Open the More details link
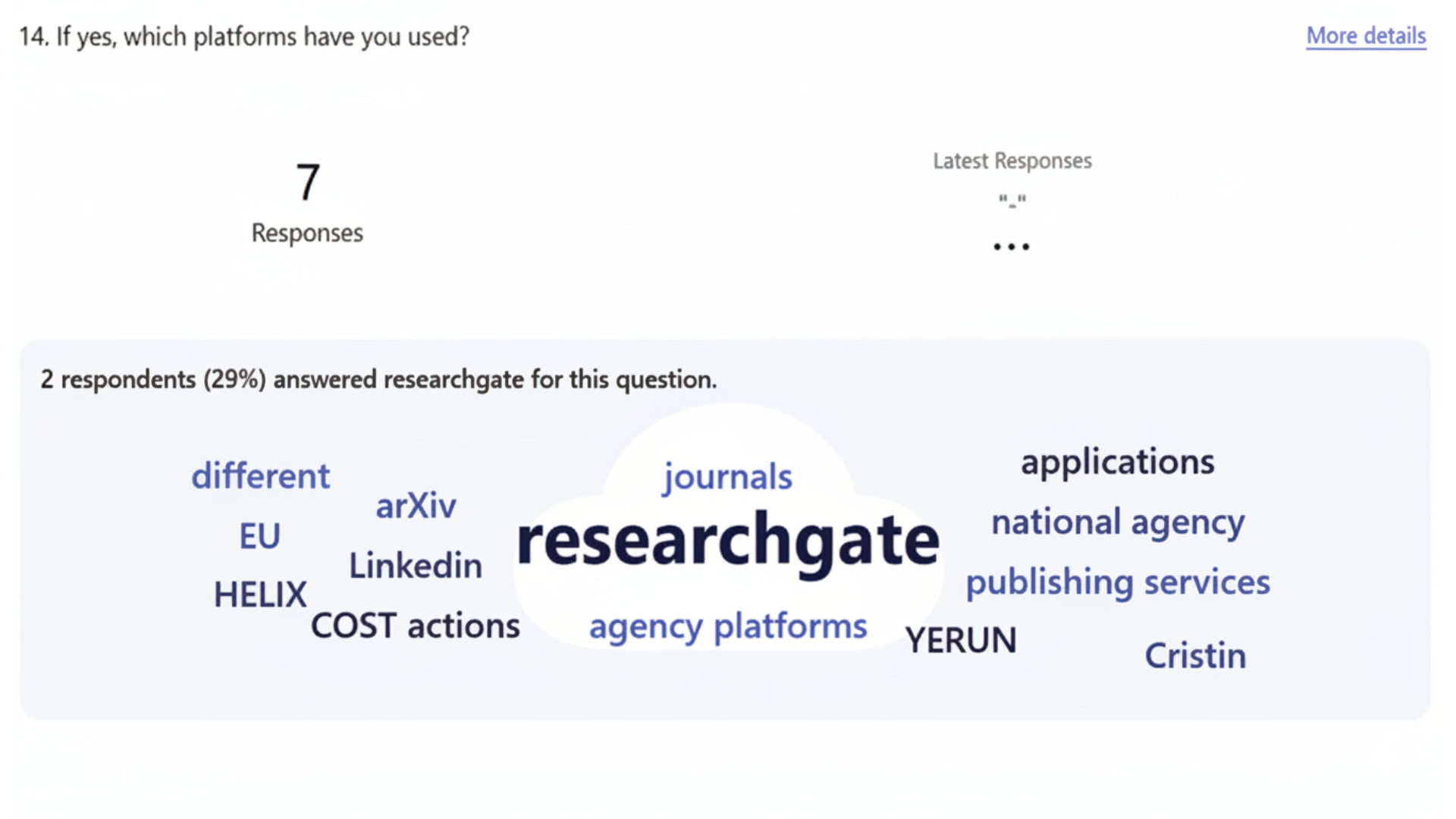The image size is (1456, 819). [1366, 36]
